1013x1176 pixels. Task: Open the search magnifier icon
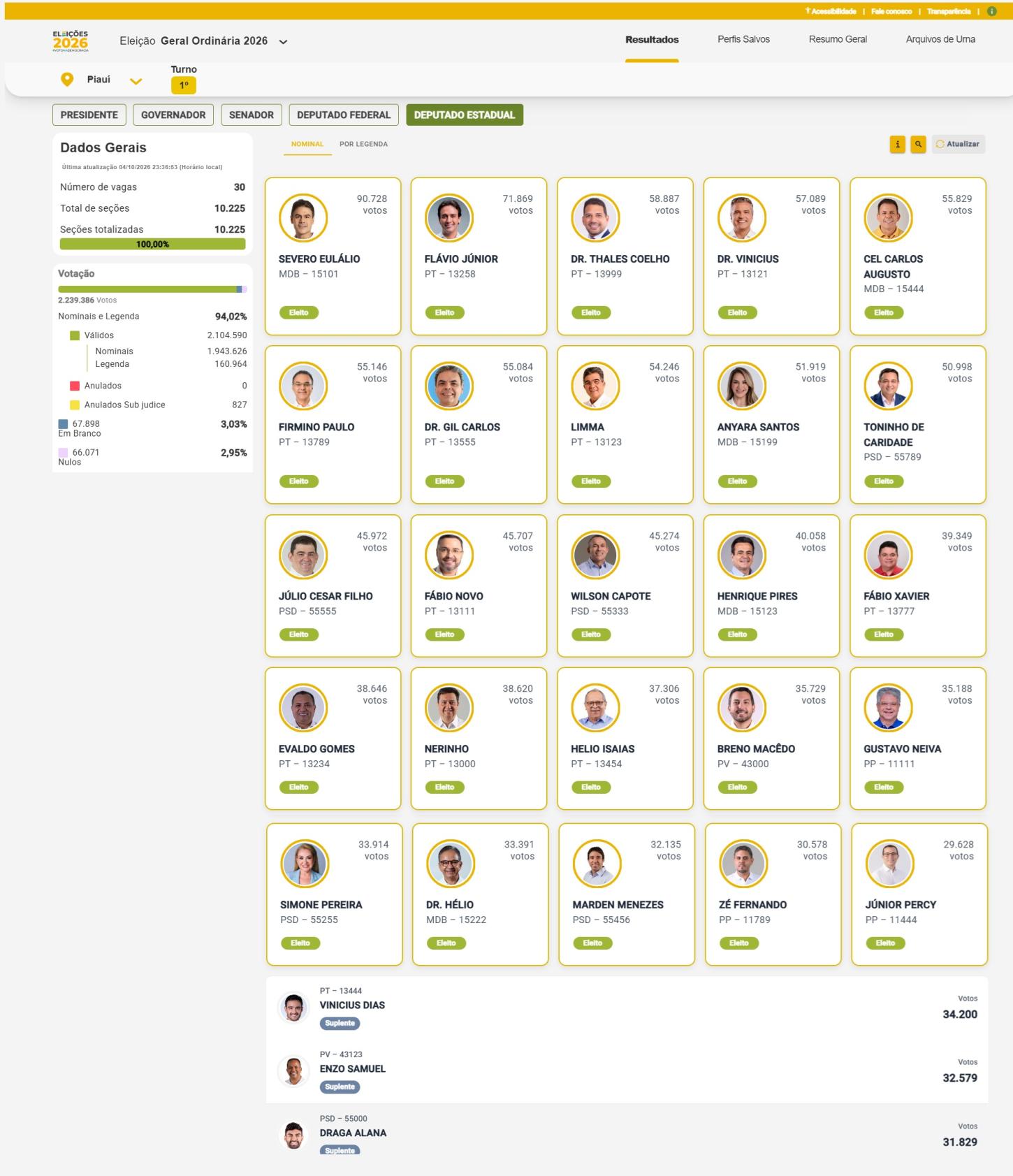click(x=918, y=144)
